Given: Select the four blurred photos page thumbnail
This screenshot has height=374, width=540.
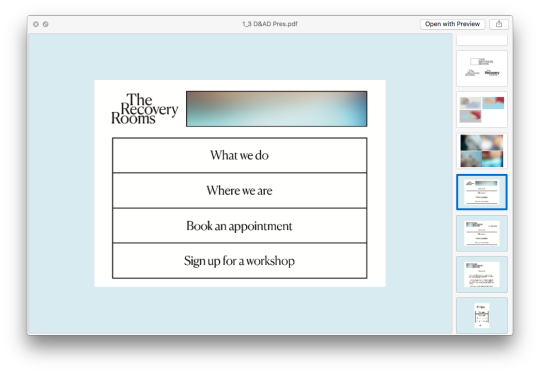Looking at the screenshot, I should click(x=482, y=151).
